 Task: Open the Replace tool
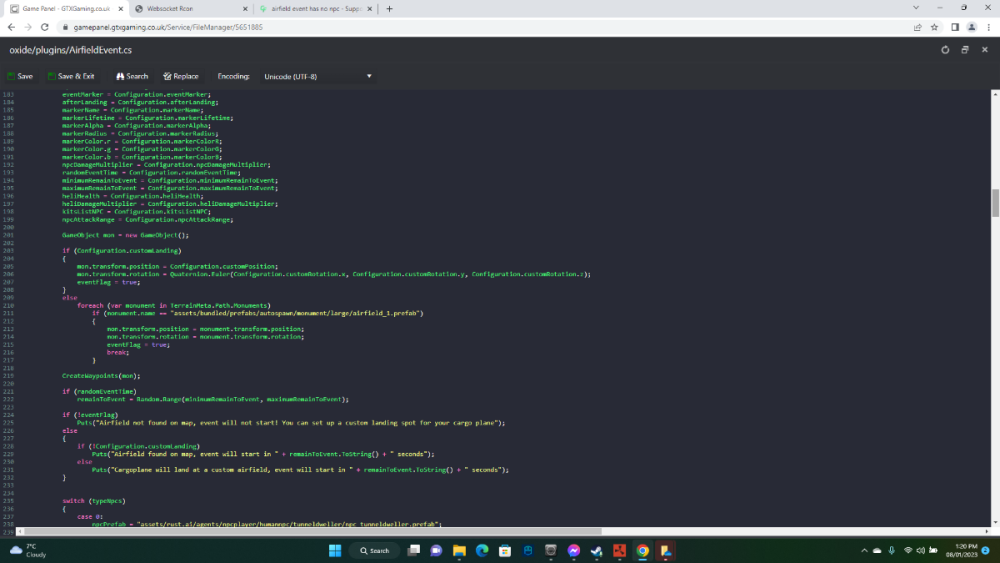pyautogui.click(x=180, y=76)
